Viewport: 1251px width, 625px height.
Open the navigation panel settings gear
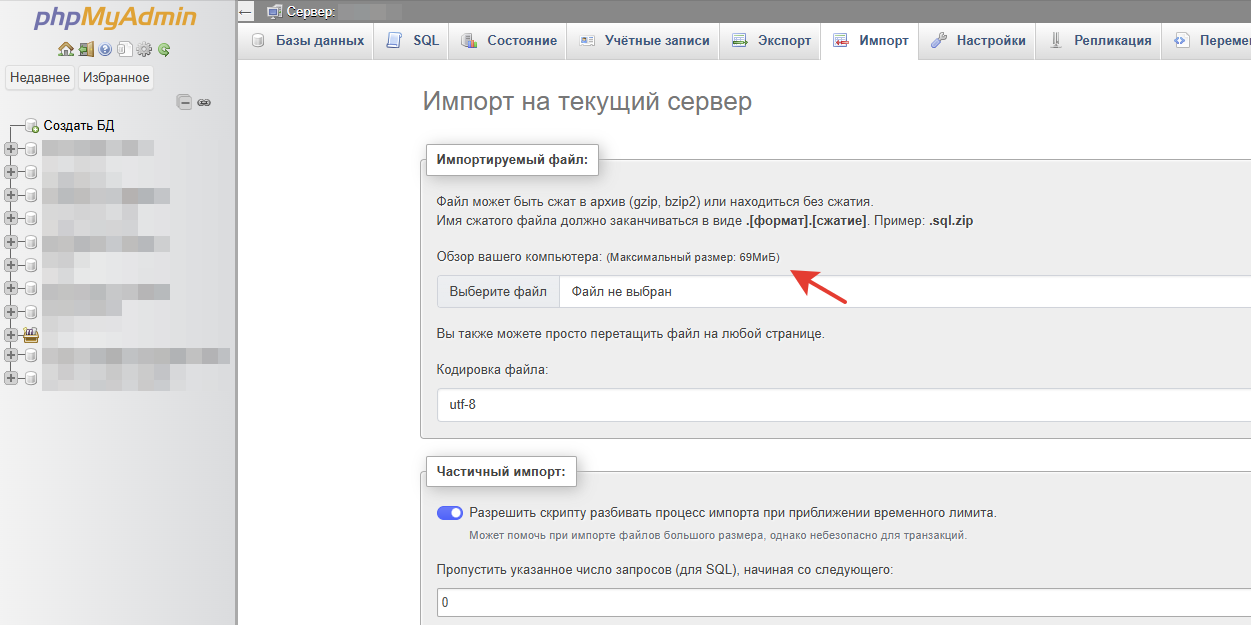[144, 49]
